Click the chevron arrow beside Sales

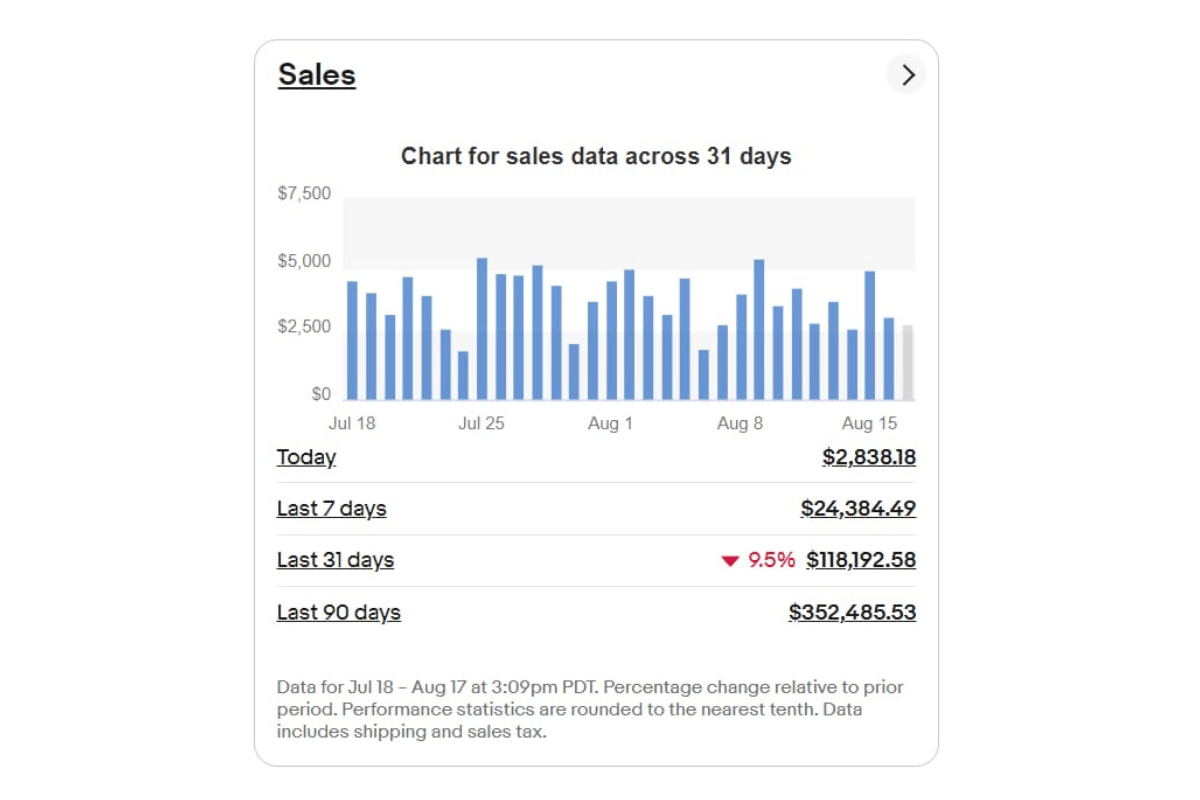pos(907,75)
